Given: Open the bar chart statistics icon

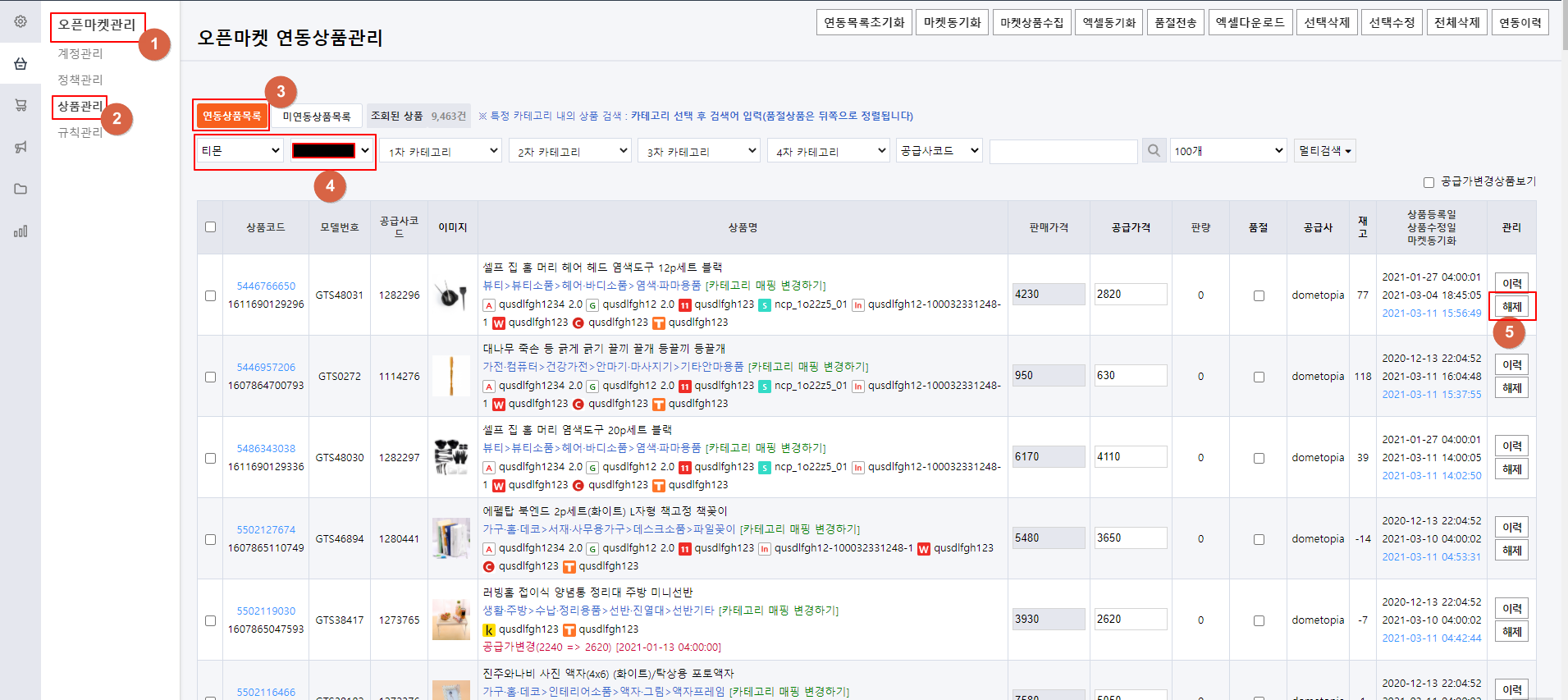Looking at the screenshot, I should [21, 231].
